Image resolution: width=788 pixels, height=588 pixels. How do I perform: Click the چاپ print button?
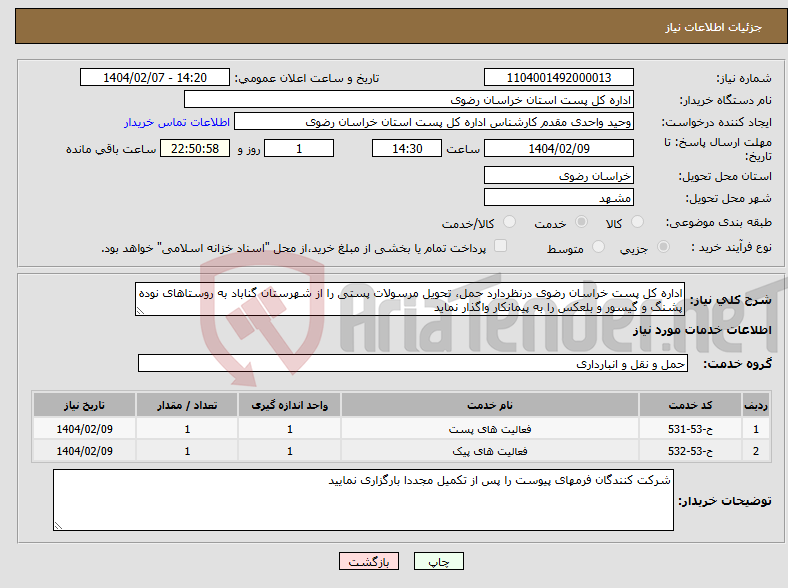439,561
